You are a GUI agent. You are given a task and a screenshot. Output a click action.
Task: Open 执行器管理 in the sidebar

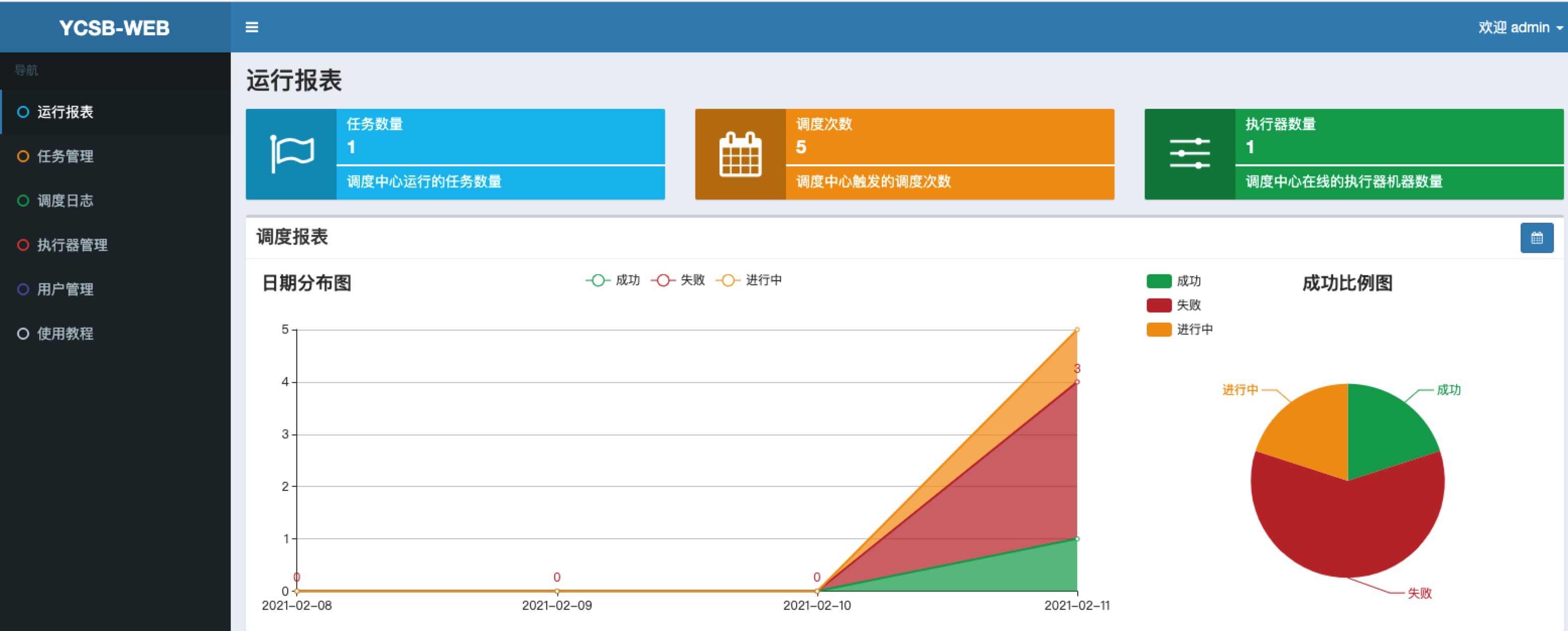pyautogui.click(x=116, y=245)
